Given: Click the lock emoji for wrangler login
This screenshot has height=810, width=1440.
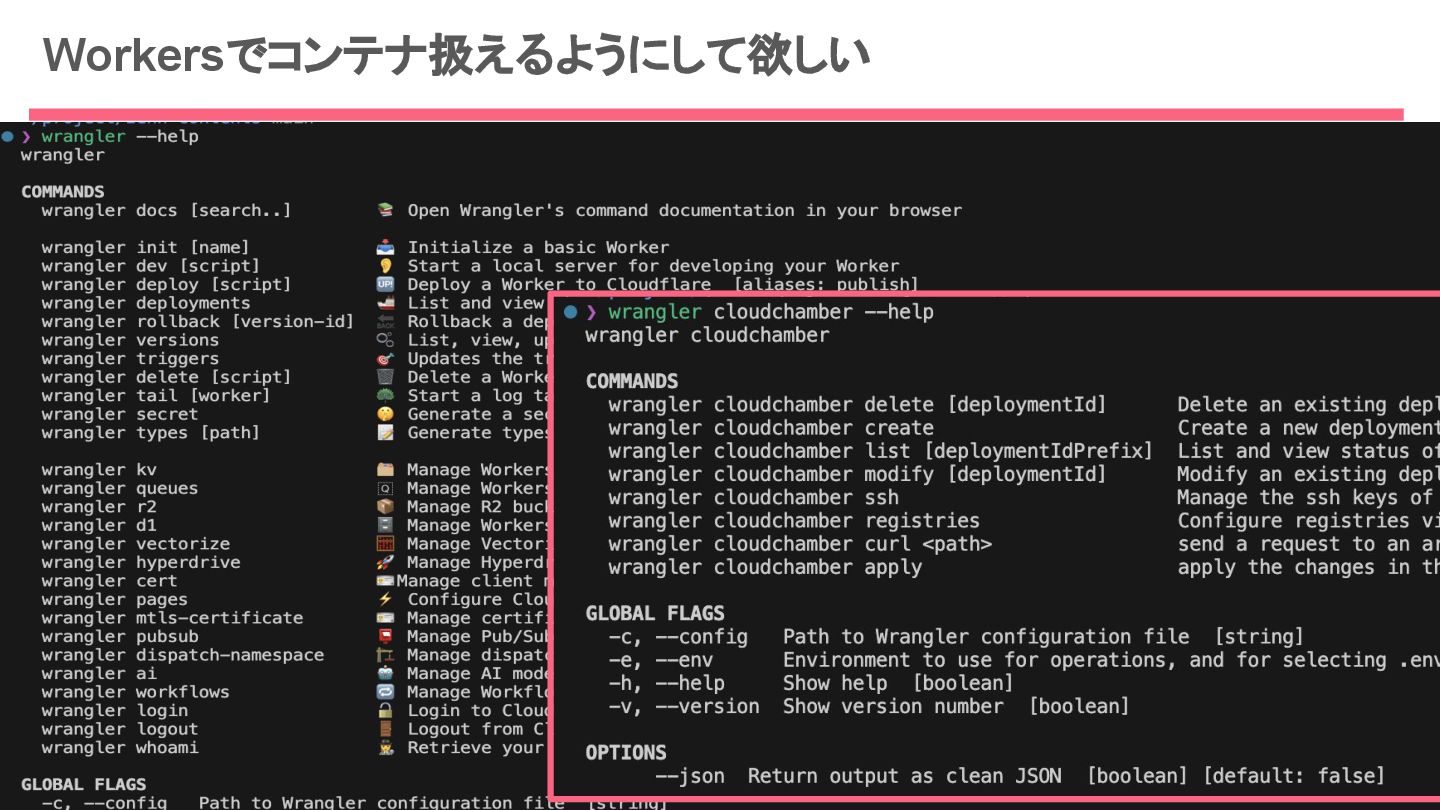Looking at the screenshot, I should point(385,711).
